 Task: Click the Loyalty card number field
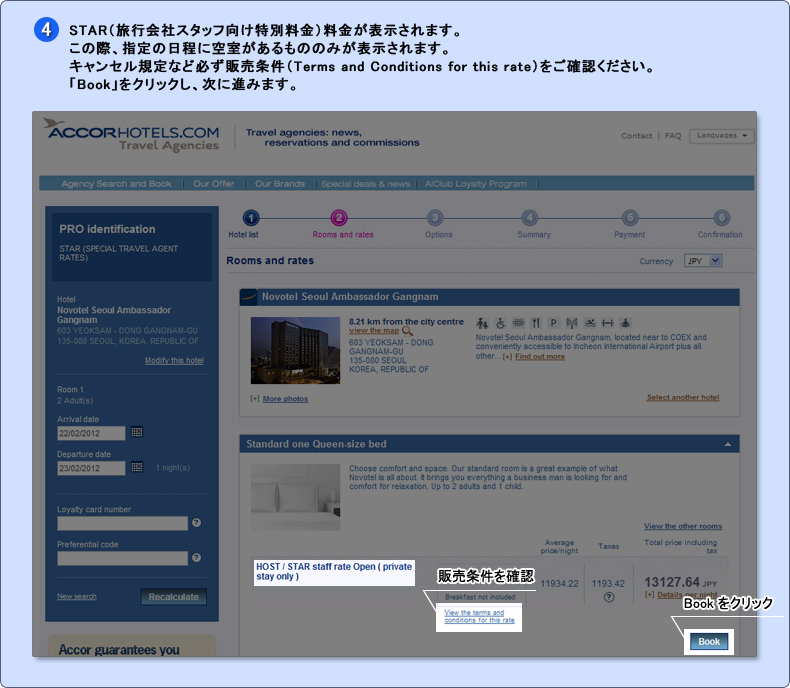[122, 523]
